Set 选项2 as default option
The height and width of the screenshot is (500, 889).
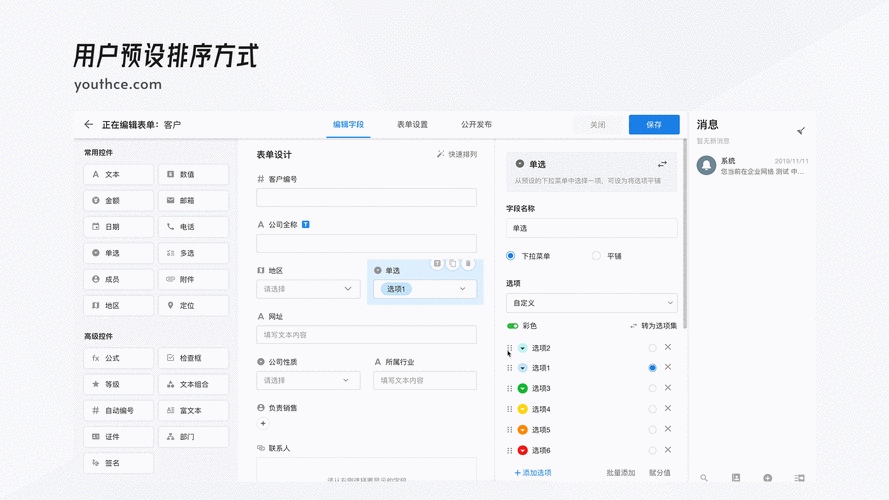653,348
